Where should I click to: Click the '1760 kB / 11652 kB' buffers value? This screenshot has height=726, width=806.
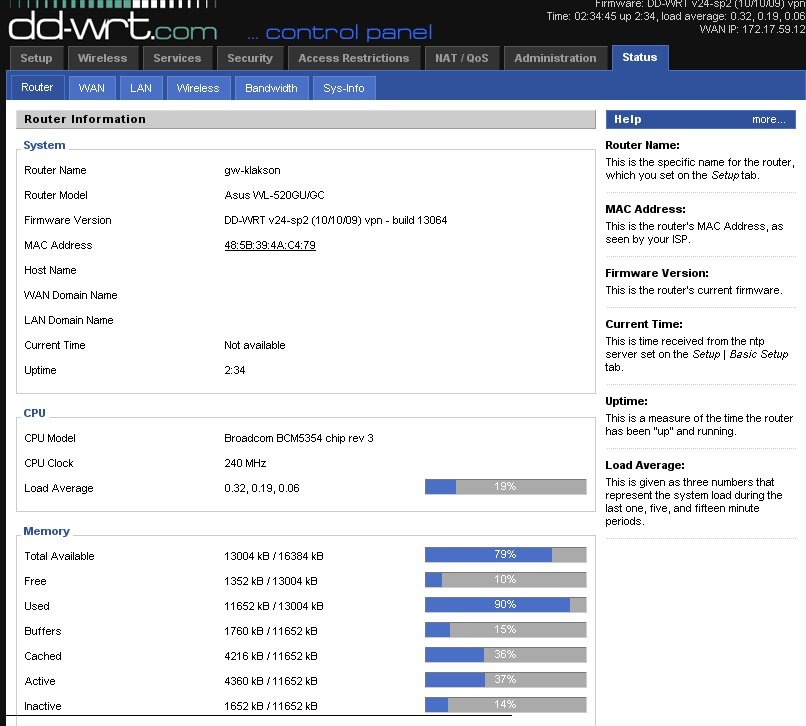pos(270,631)
